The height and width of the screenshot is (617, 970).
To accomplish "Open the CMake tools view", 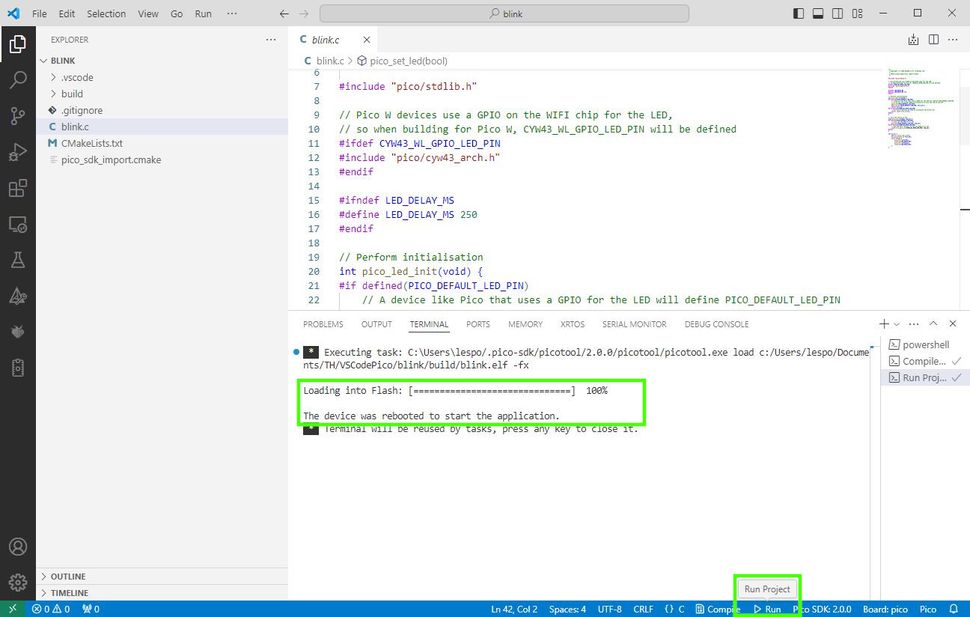I will (x=18, y=296).
